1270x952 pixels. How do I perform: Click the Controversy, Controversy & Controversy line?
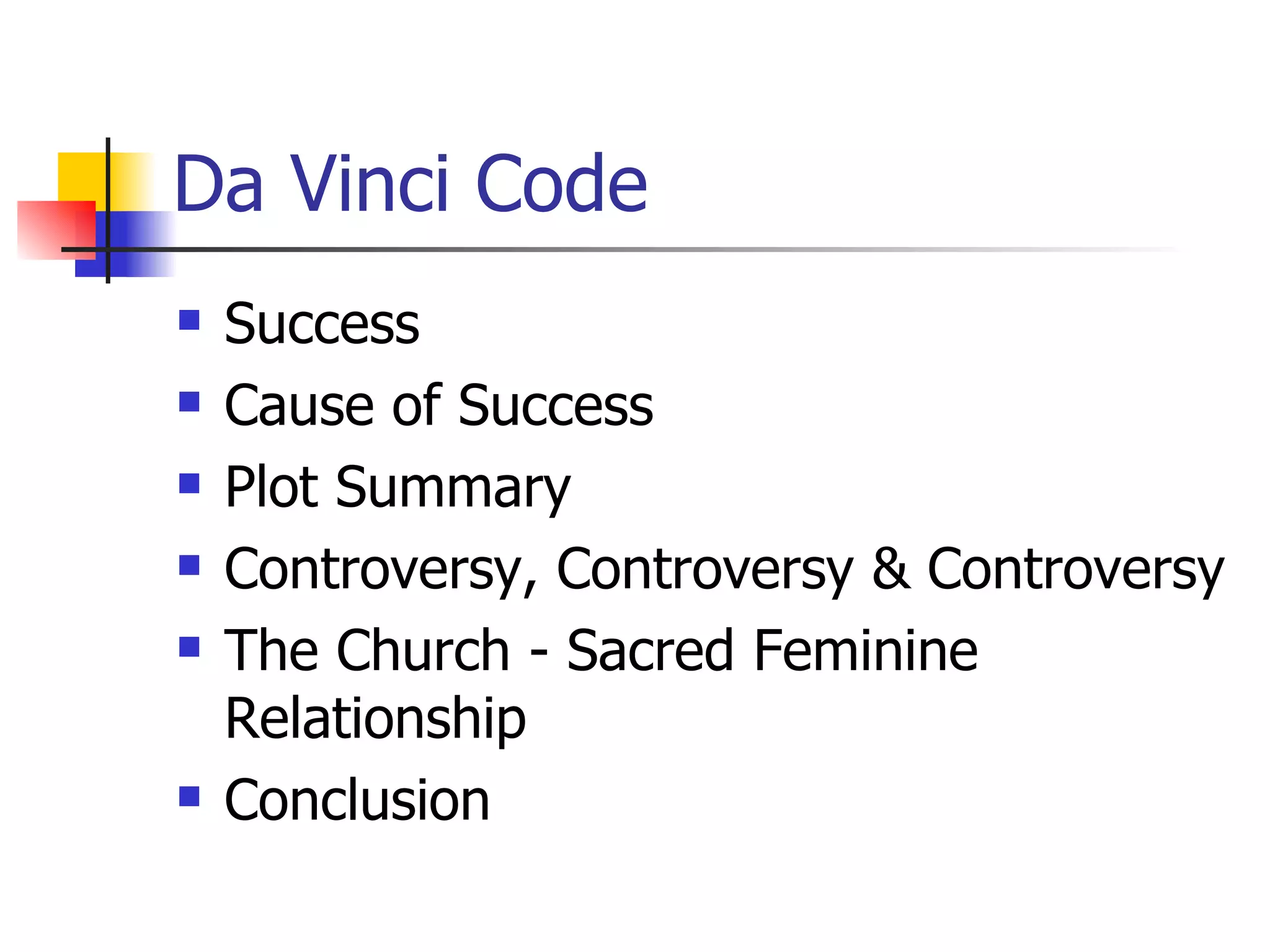[723, 569]
